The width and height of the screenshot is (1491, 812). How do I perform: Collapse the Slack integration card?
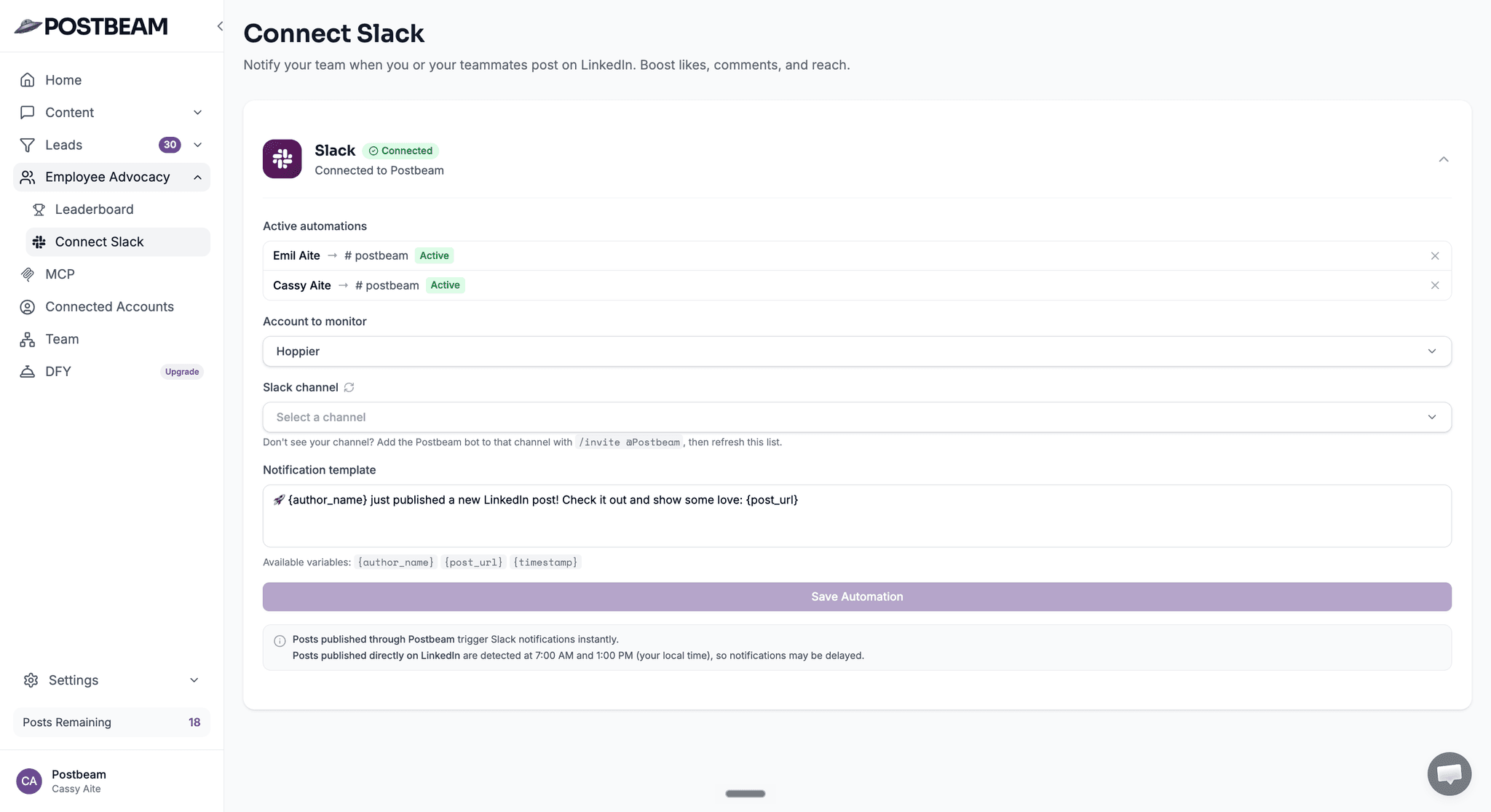coord(1444,159)
